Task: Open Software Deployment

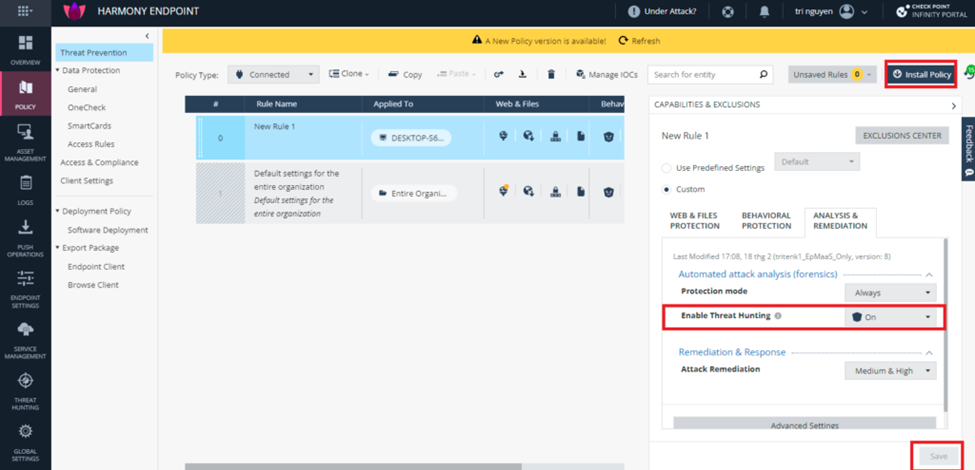Action: (108, 230)
